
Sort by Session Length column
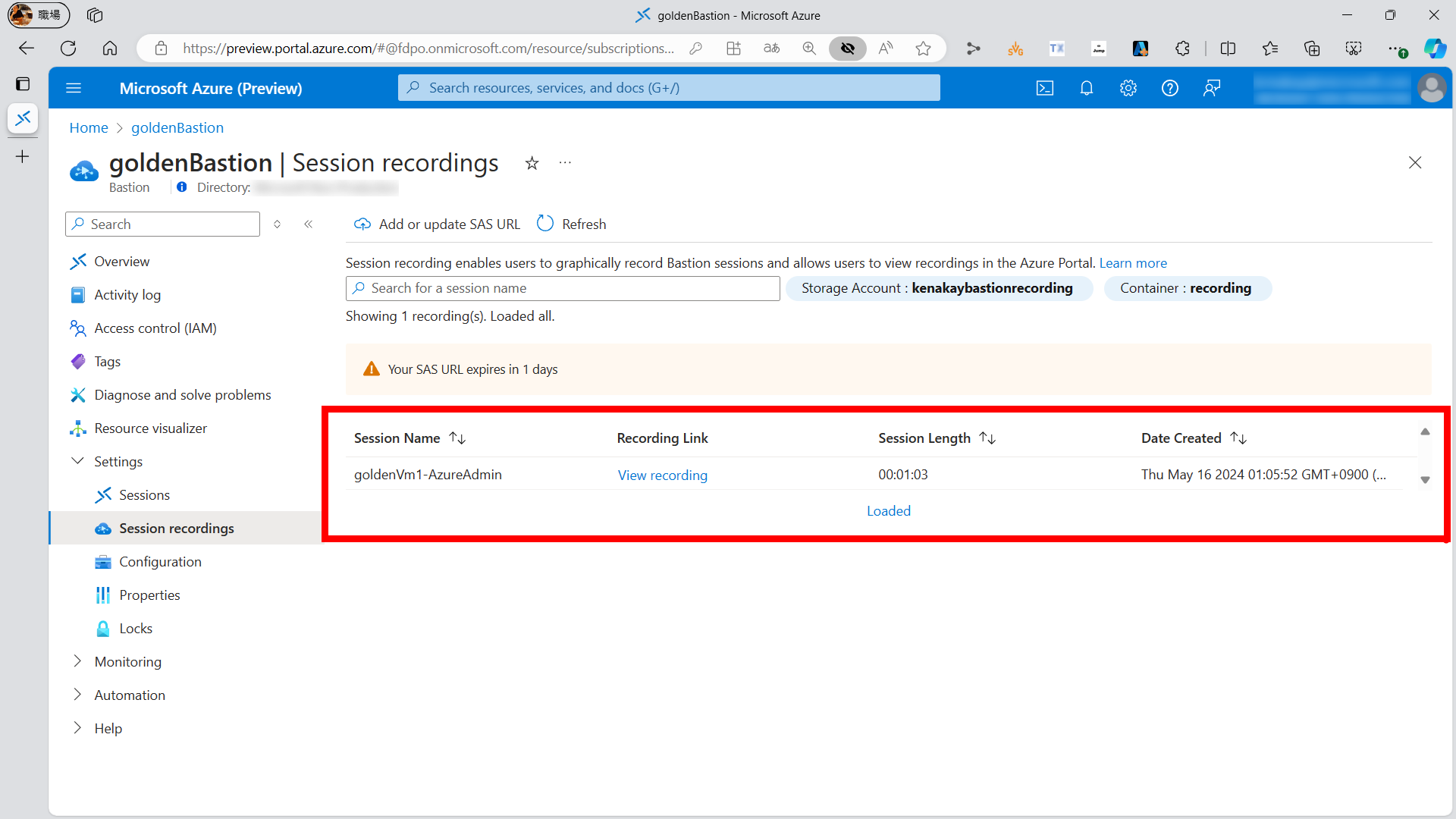(987, 438)
